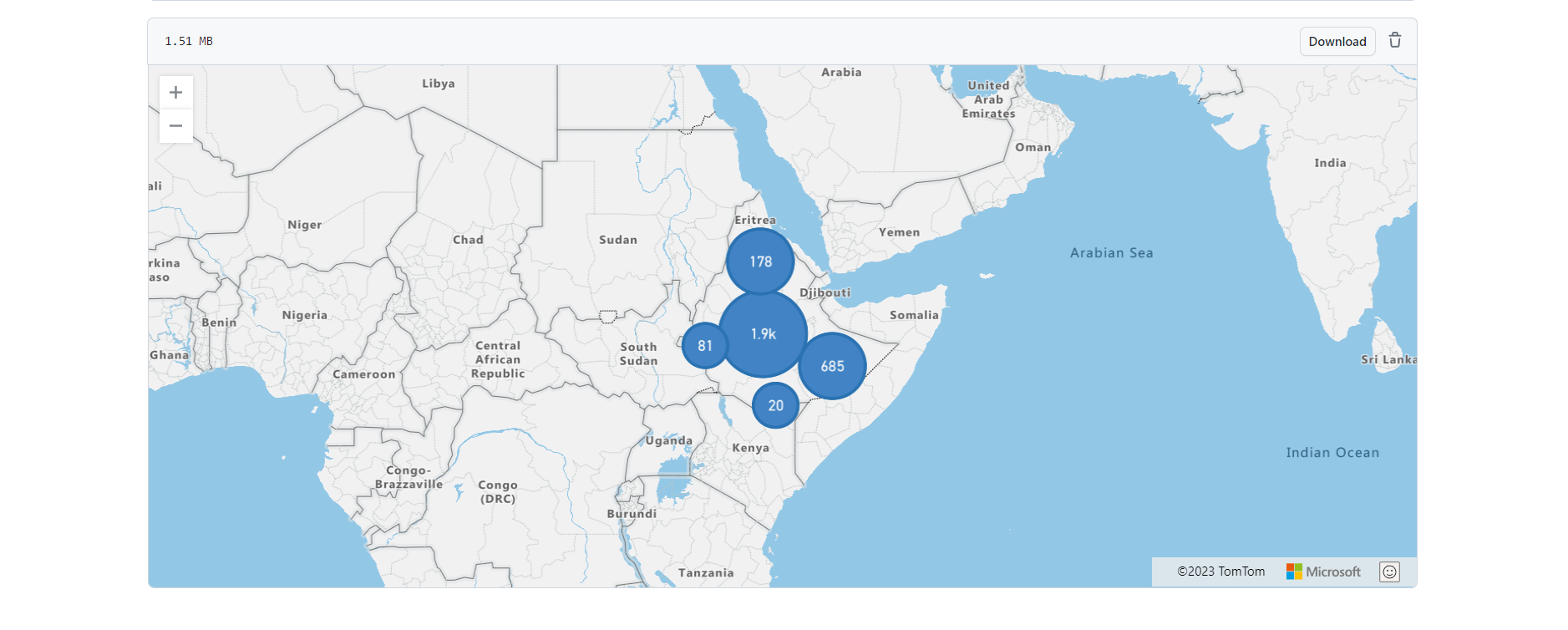Click the Indian Ocean label
The image size is (1568, 630).
pos(1332,453)
